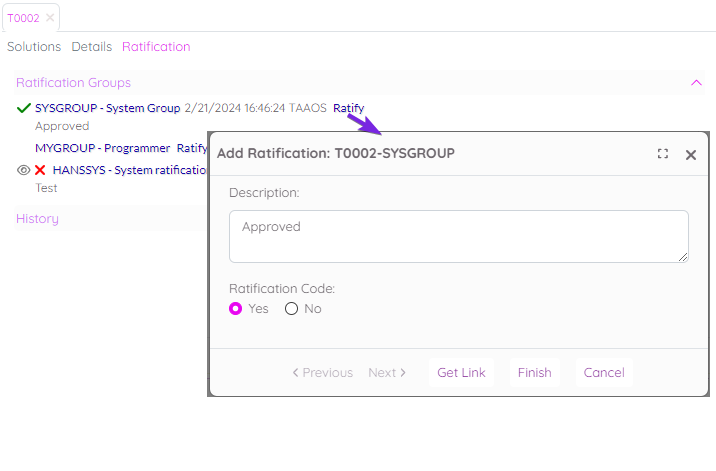Go to Previous step in dialog

pyautogui.click(x=322, y=373)
